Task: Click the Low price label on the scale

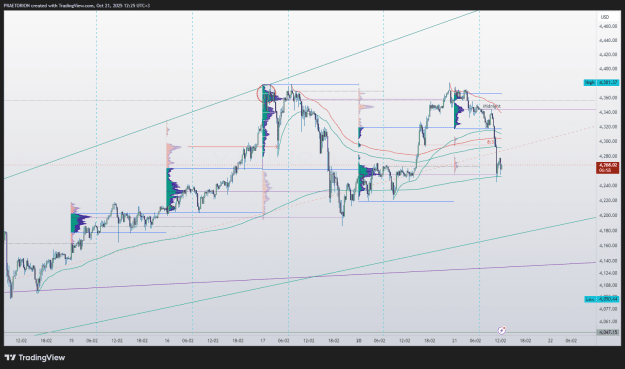Action: pyautogui.click(x=601, y=299)
